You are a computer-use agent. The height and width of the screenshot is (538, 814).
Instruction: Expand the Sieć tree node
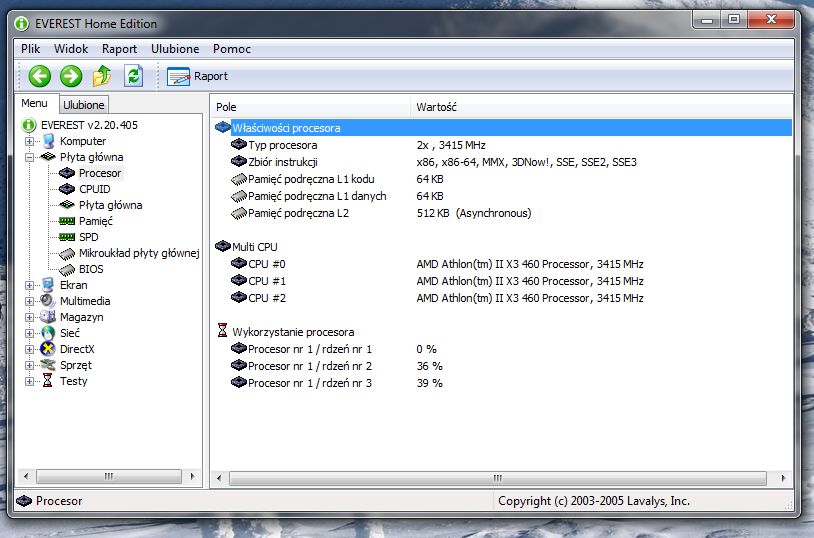point(30,333)
